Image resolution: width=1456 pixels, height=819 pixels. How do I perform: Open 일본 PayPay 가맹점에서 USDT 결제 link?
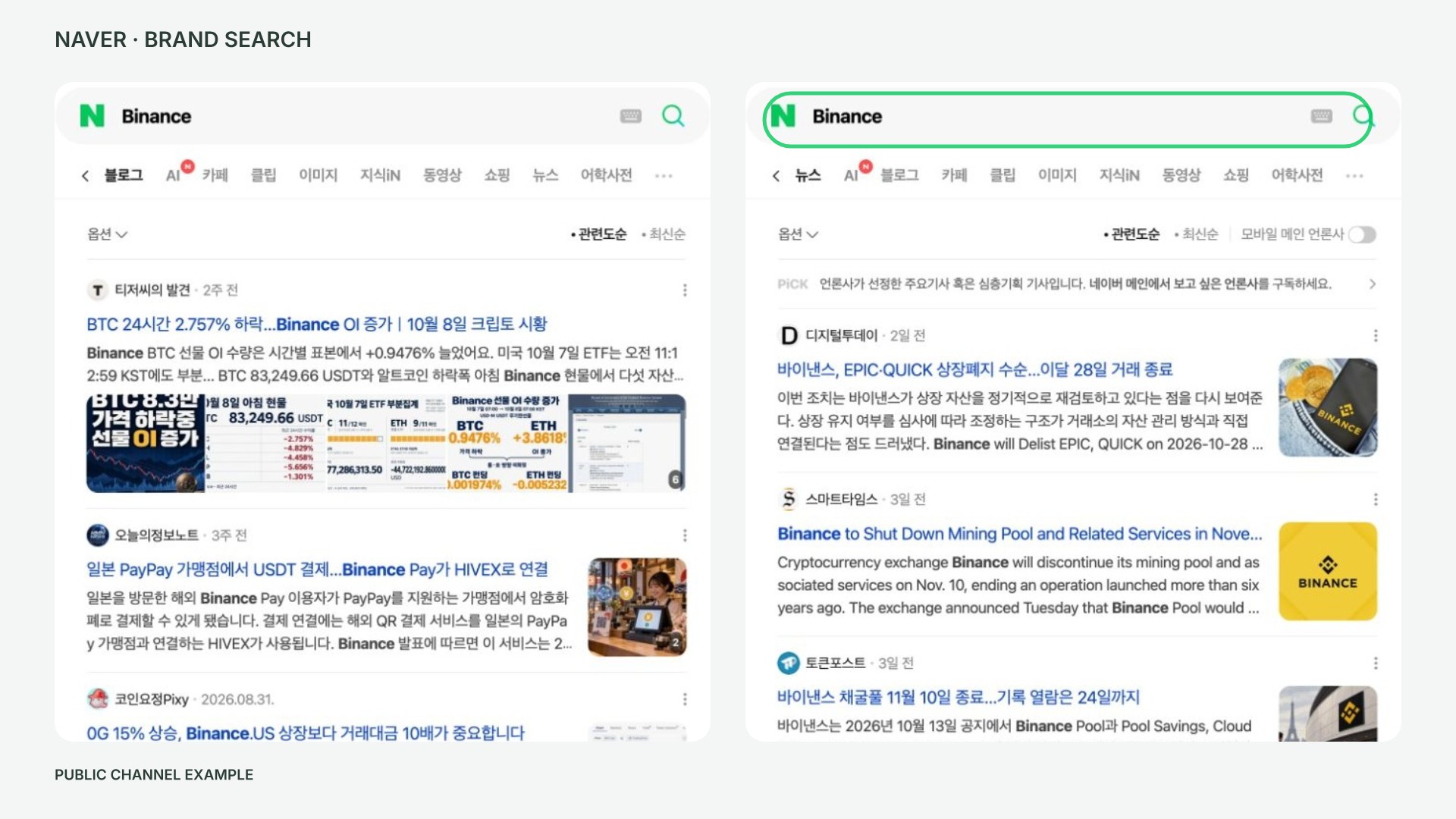click(x=318, y=570)
